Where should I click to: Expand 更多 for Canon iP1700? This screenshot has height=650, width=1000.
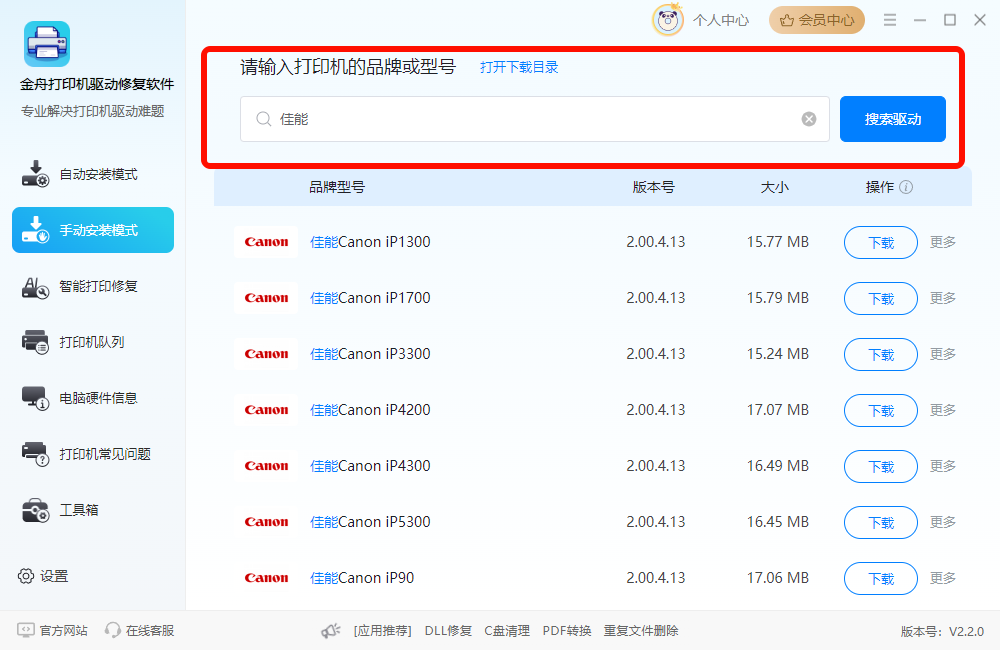point(943,298)
